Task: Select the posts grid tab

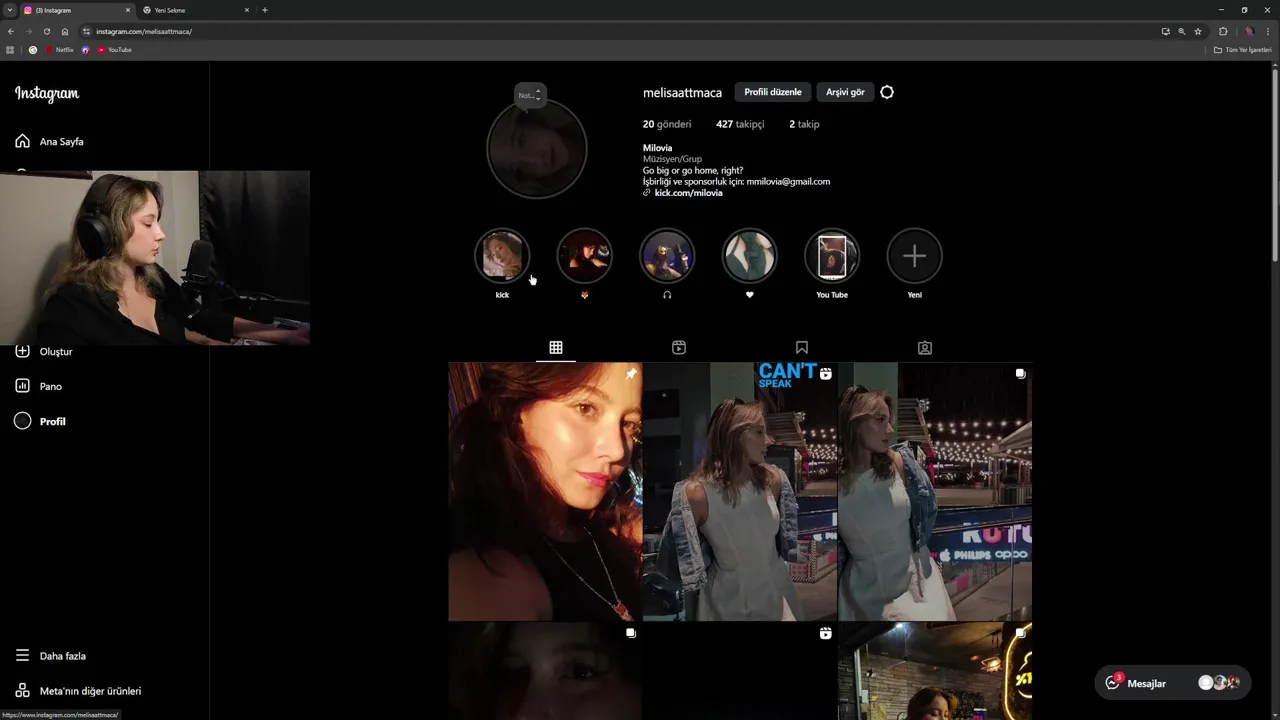Action: (x=556, y=348)
